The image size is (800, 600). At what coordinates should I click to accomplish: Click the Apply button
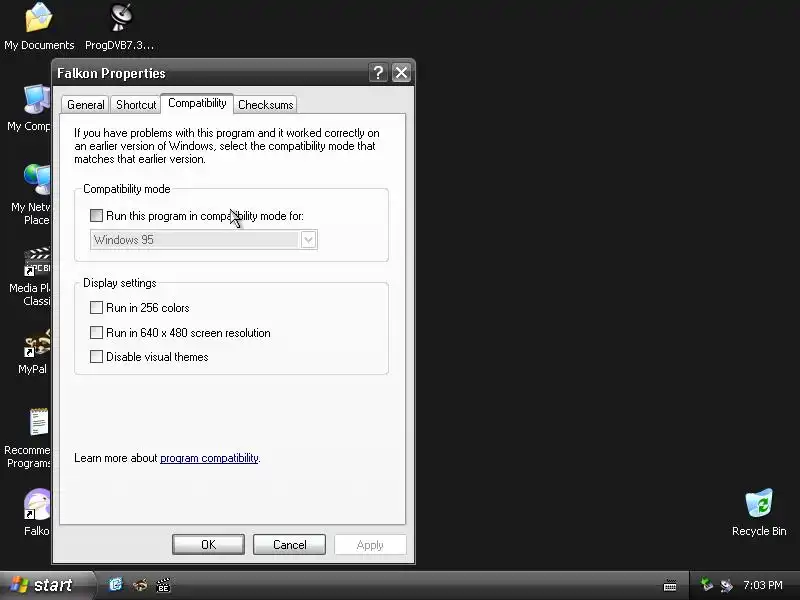click(370, 545)
